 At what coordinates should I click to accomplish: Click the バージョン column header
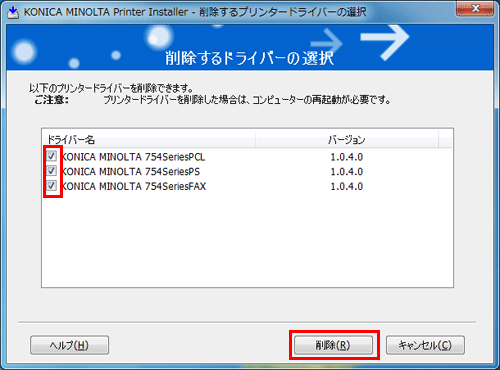pos(347,139)
